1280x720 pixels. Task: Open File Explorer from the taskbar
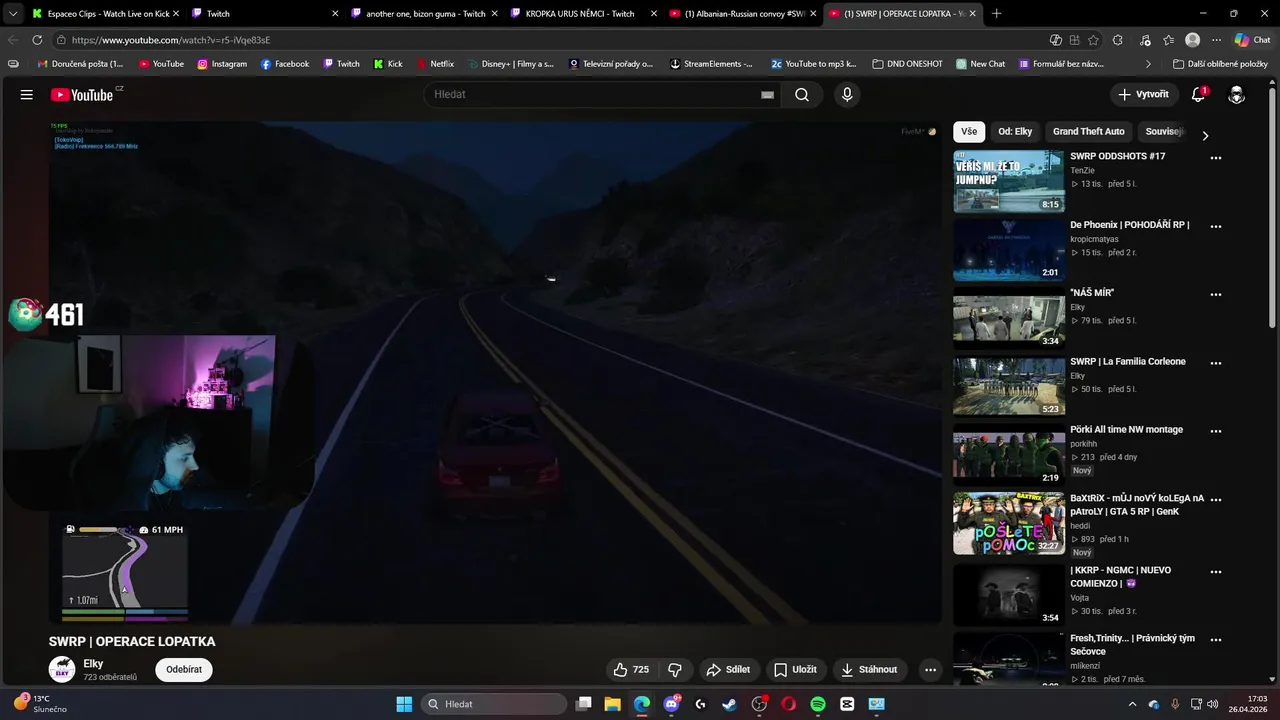click(x=612, y=704)
